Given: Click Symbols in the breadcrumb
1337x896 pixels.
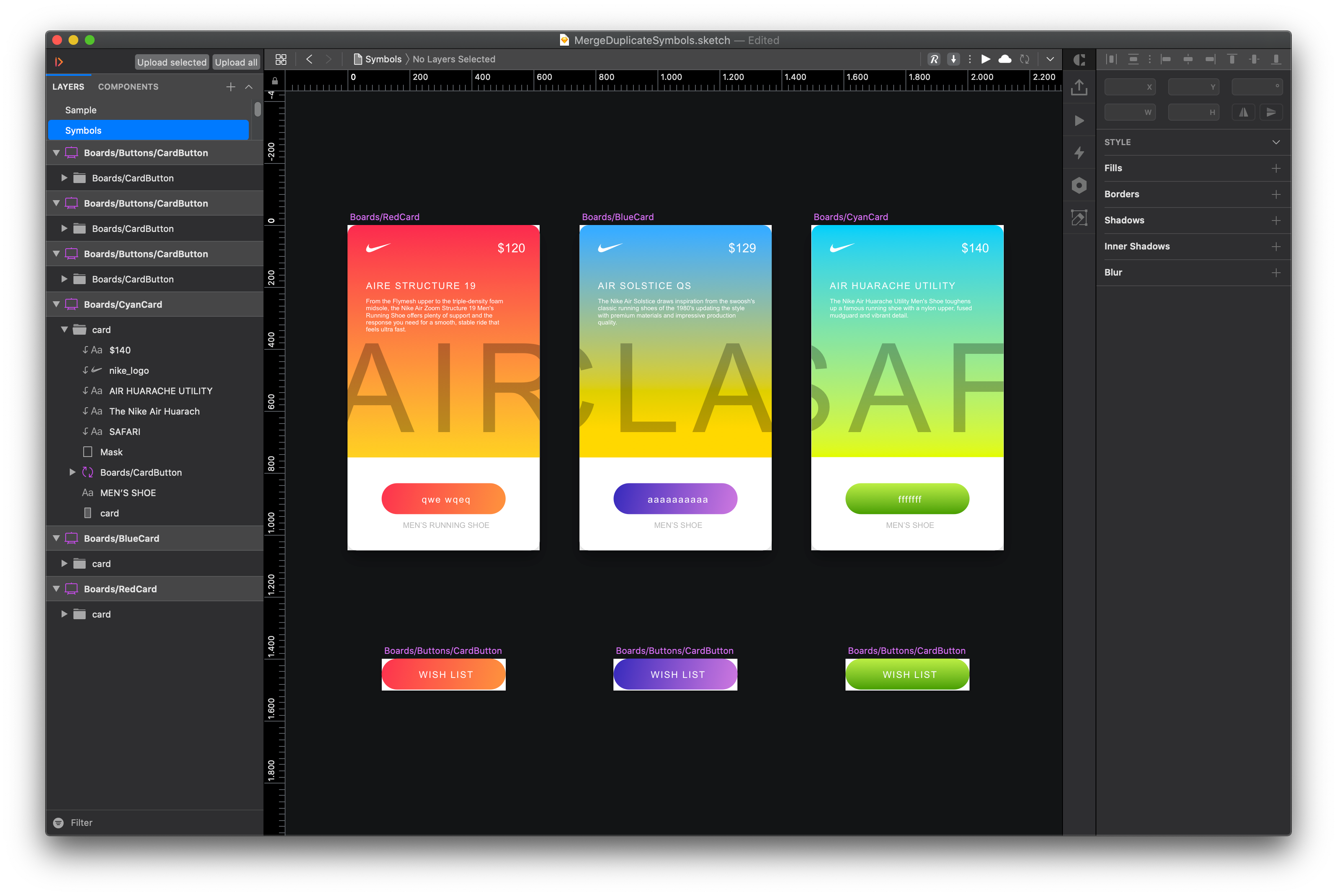Looking at the screenshot, I should point(383,60).
